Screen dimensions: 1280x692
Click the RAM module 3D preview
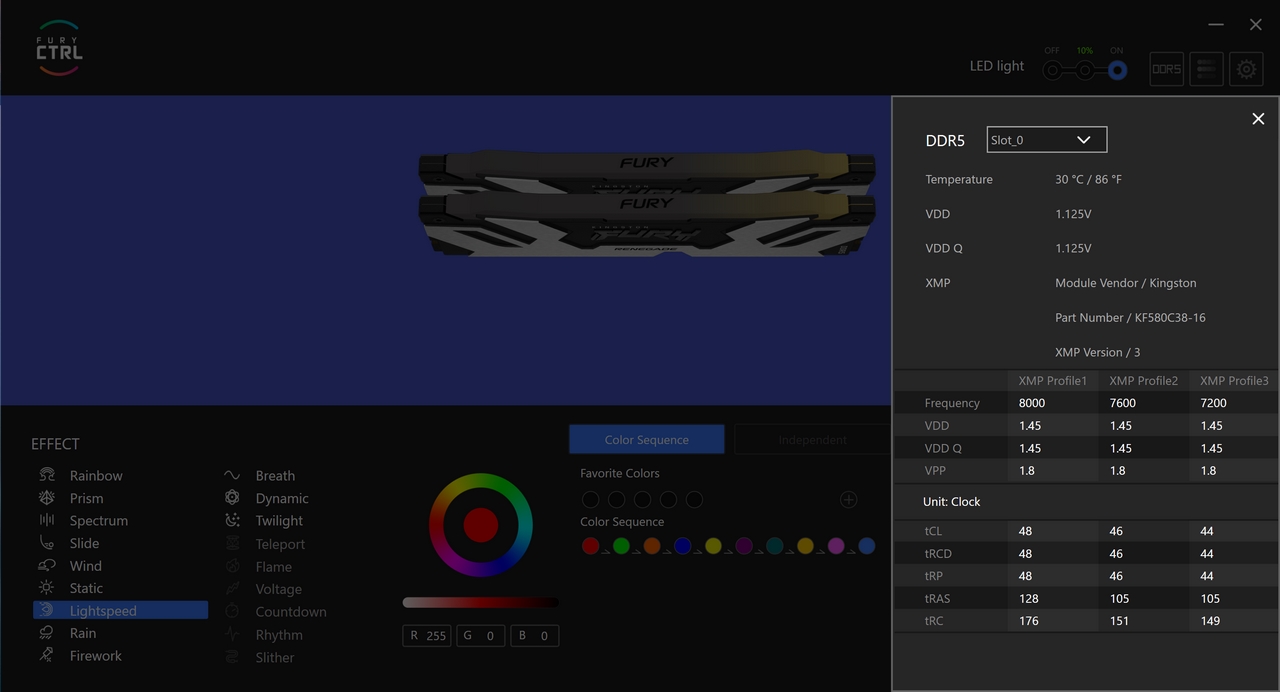tap(646, 205)
